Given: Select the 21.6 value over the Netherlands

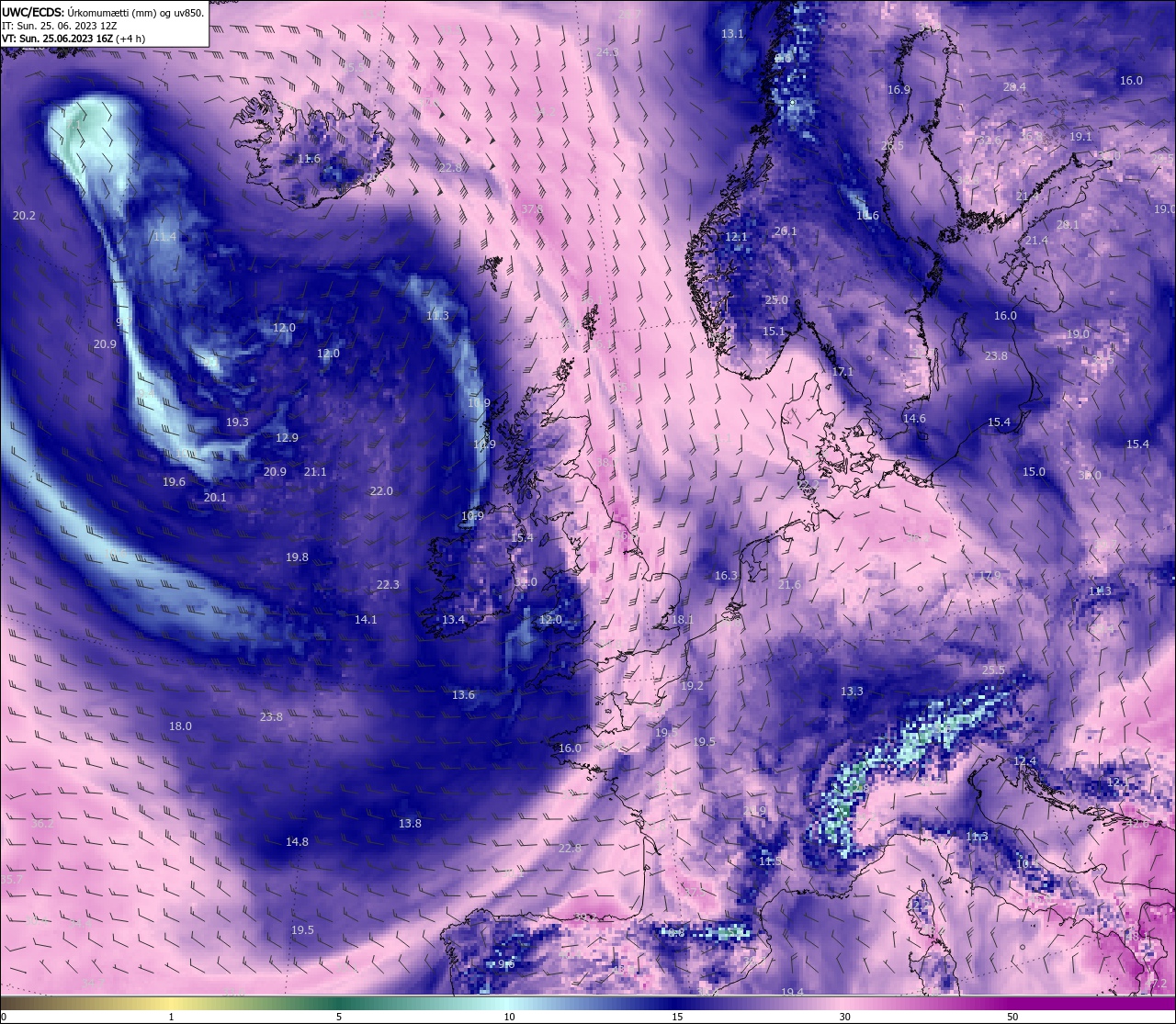Looking at the screenshot, I should pyautogui.click(x=789, y=585).
